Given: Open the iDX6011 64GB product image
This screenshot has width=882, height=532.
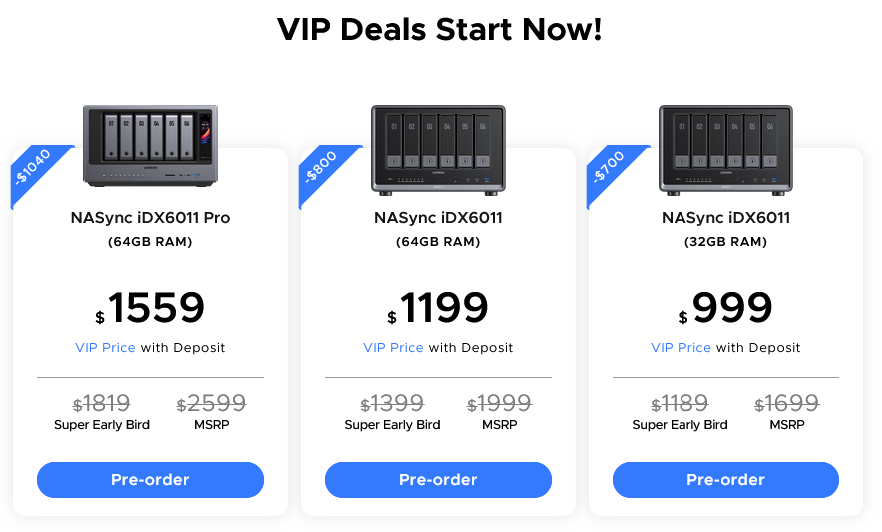Looking at the screenshot, I should [438, 150].
